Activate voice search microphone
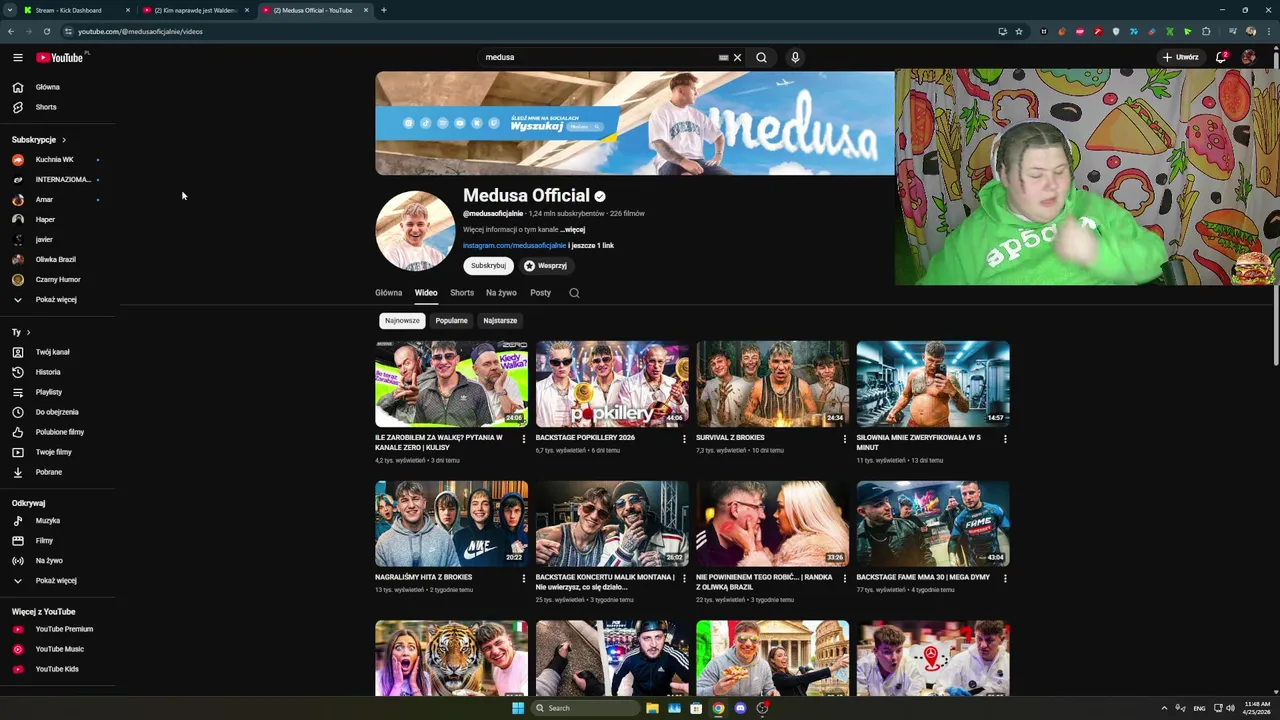 click(795, 57)
